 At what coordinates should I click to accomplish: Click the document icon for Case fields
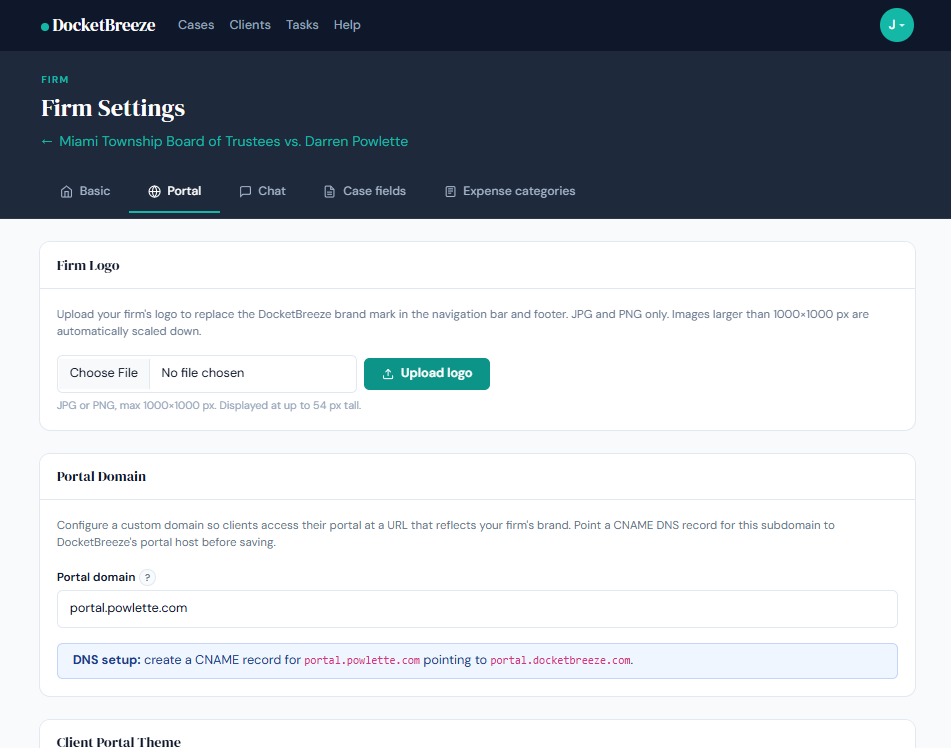329,191
